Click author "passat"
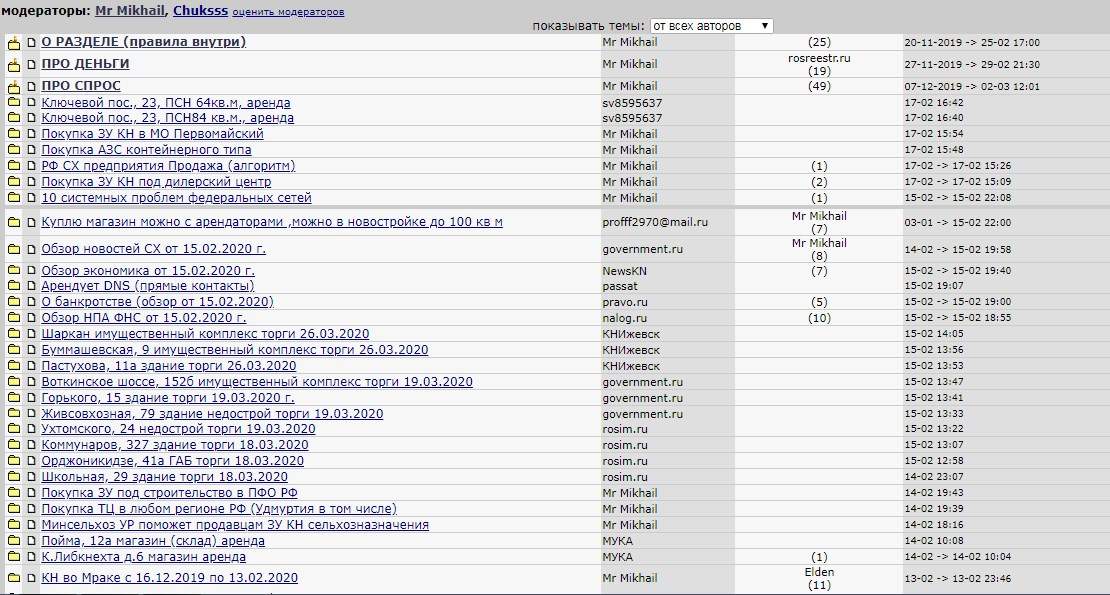Screen dimensions: 1110x595 [x=620, y=287]
